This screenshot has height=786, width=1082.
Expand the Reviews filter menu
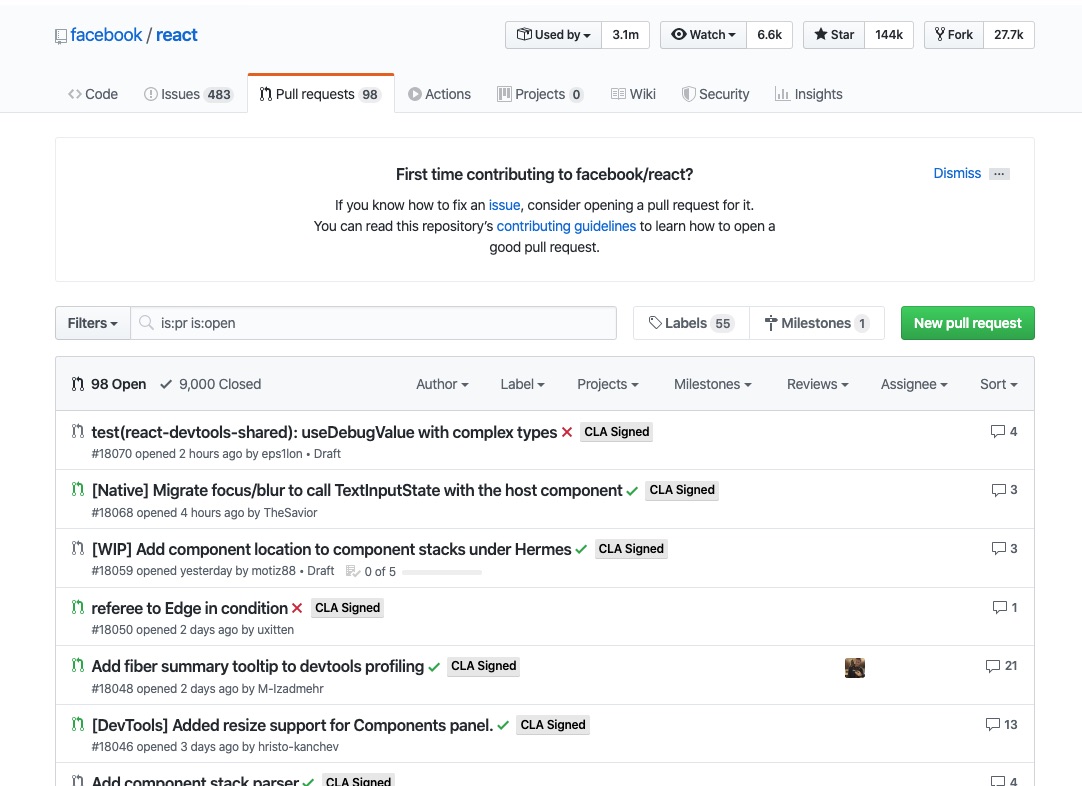point(818,384)
